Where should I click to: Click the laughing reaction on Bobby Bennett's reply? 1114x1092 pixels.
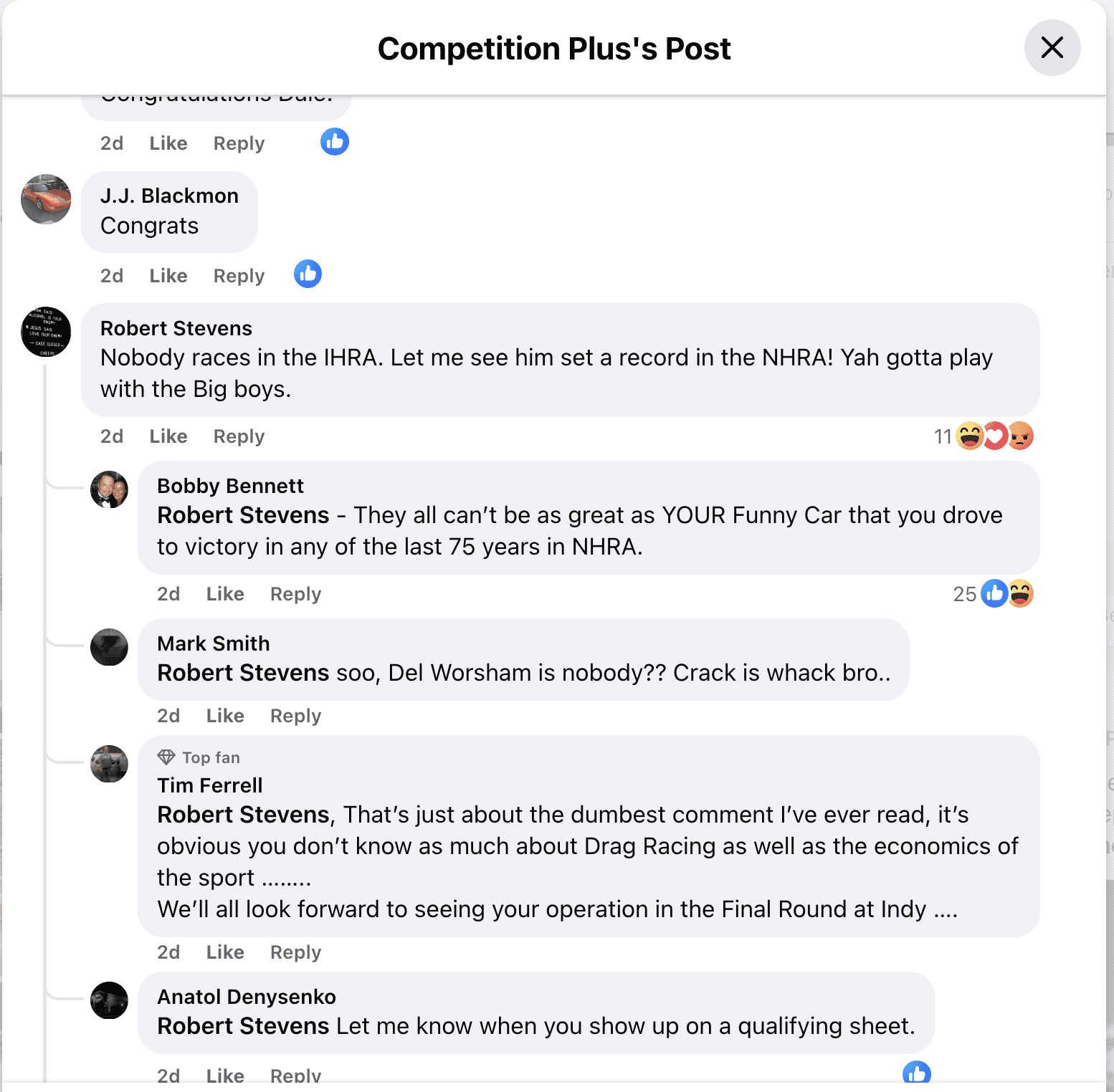(1021, 593)
